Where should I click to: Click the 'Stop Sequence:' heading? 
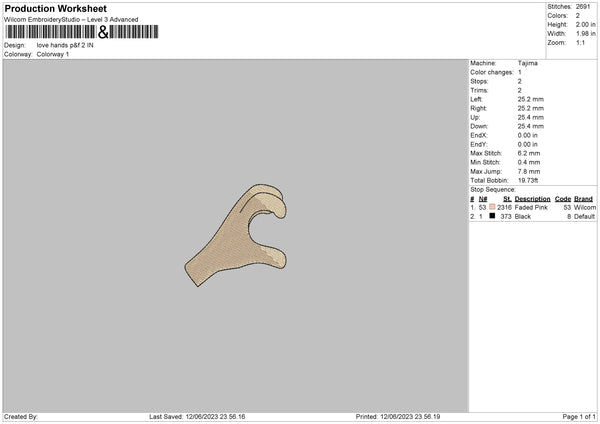pyautogui.click(x=493, y=190)
